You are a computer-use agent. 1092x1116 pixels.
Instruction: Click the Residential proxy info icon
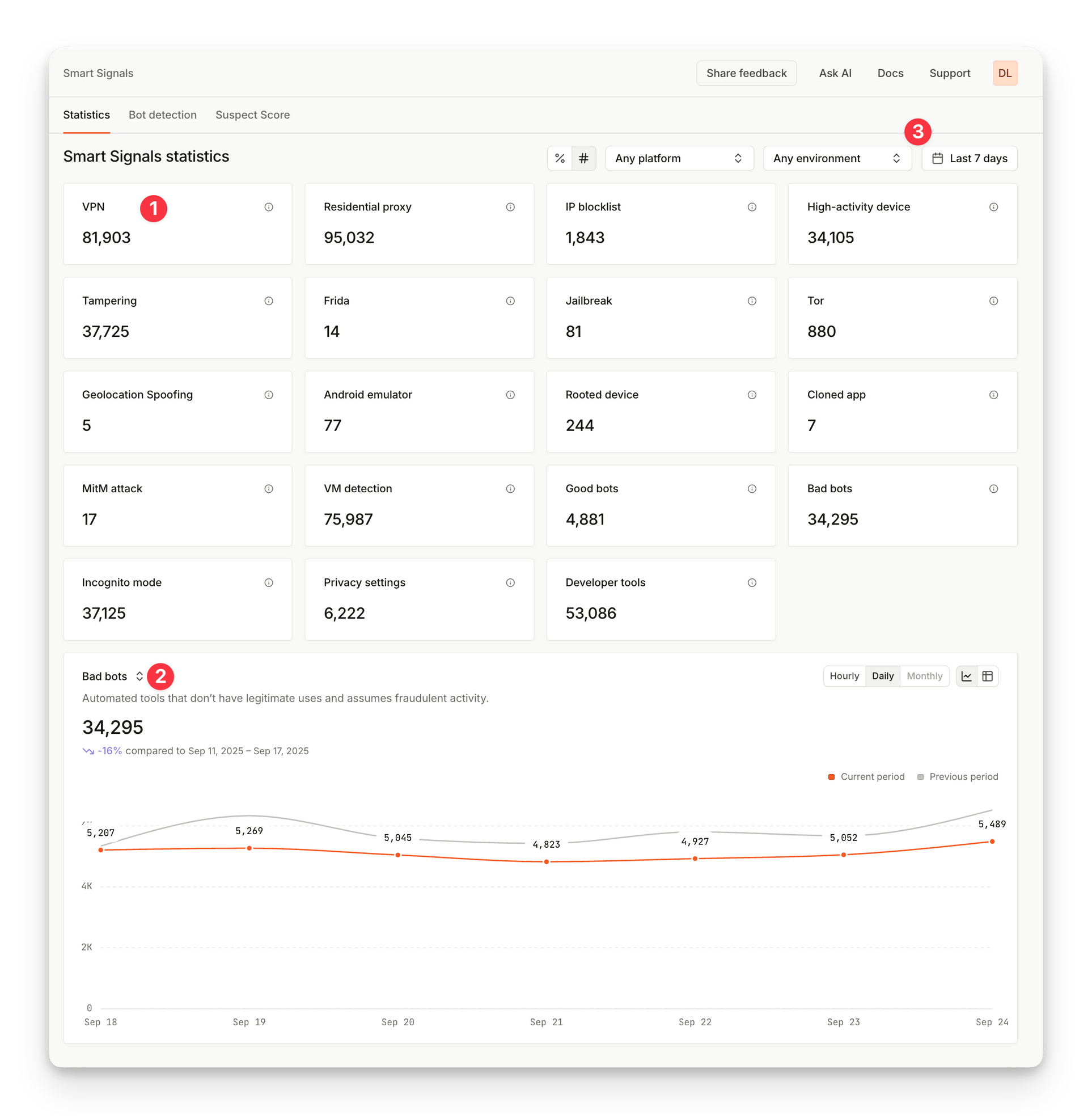point(510,207)
